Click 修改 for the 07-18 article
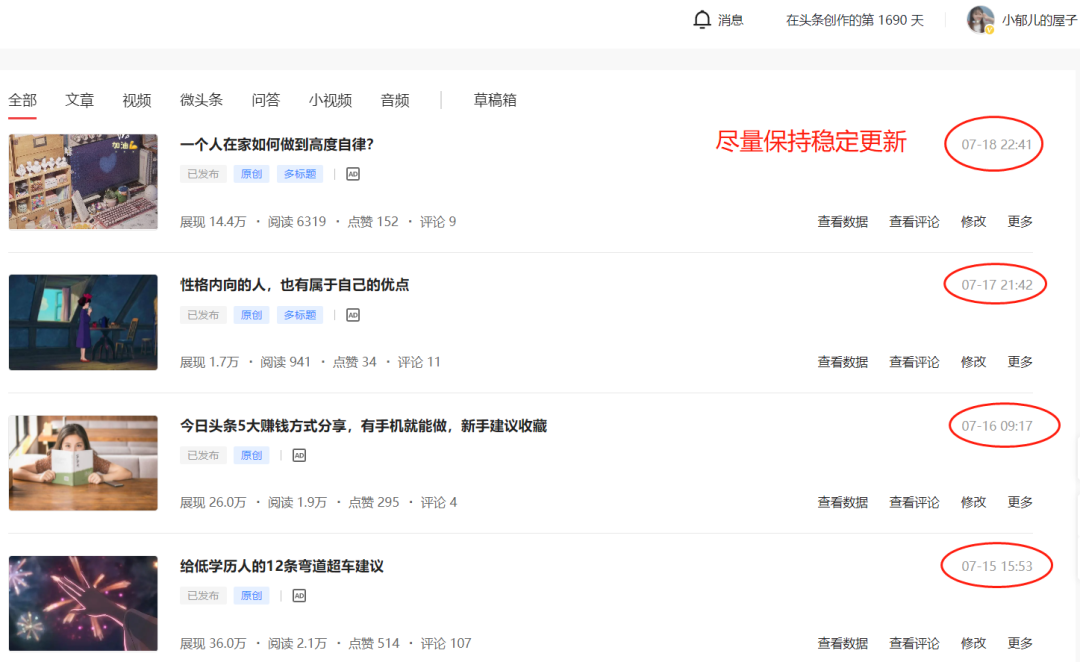 pyautogui.click(x=973, y=222)
